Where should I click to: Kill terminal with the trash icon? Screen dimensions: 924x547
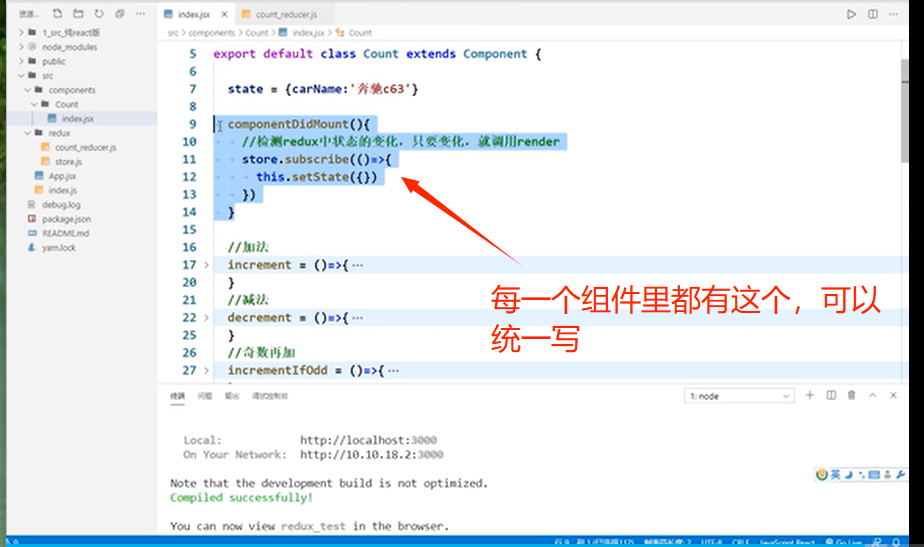[x=852, y=395]
